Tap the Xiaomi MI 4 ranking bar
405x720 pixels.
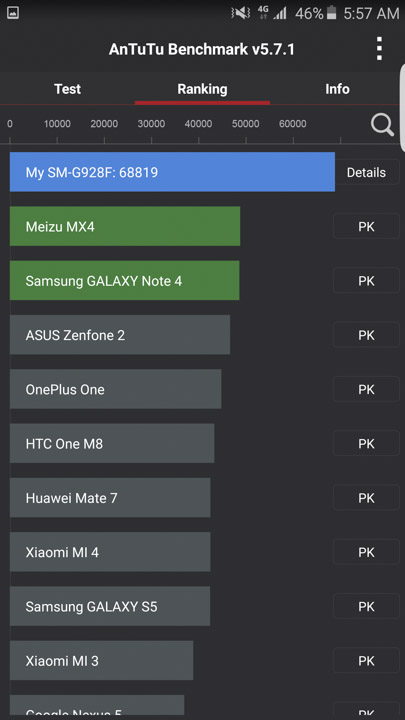[x=110, y=551]
